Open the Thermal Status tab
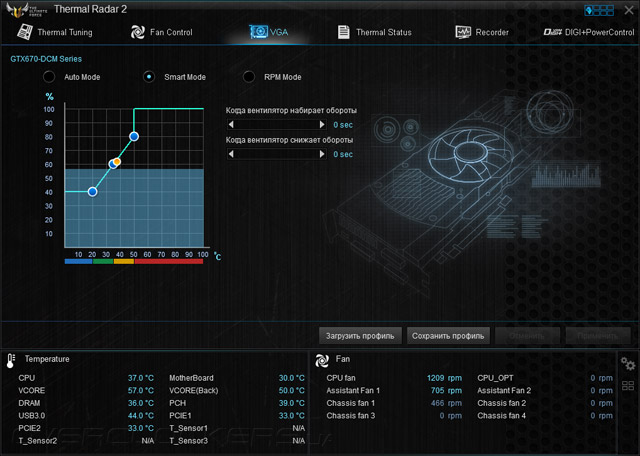Screen dimensions: 640x456 click(374, 32)
